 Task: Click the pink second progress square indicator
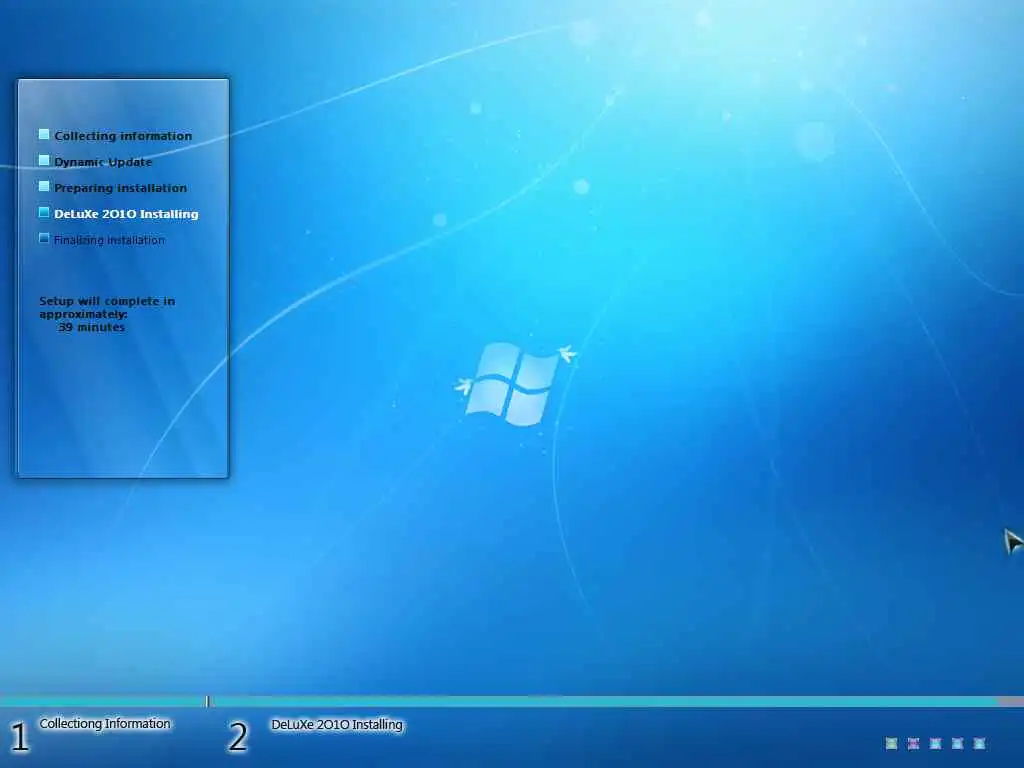[913, 743]
